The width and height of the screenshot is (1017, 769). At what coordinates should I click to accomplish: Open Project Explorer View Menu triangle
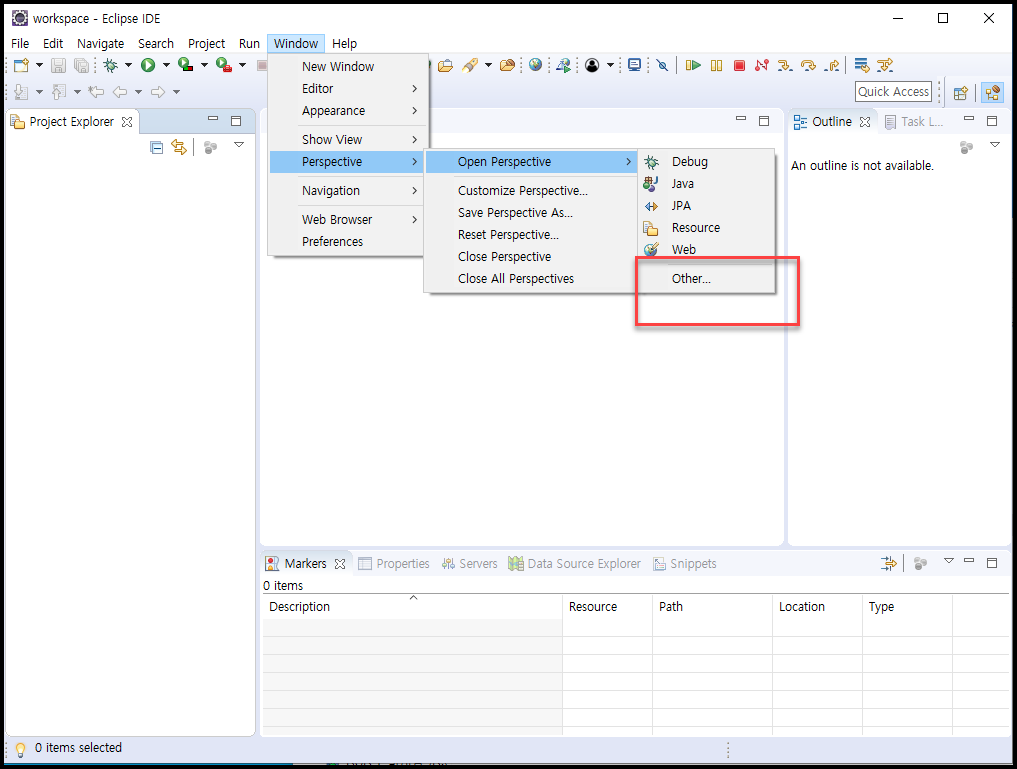pos(239,145)
